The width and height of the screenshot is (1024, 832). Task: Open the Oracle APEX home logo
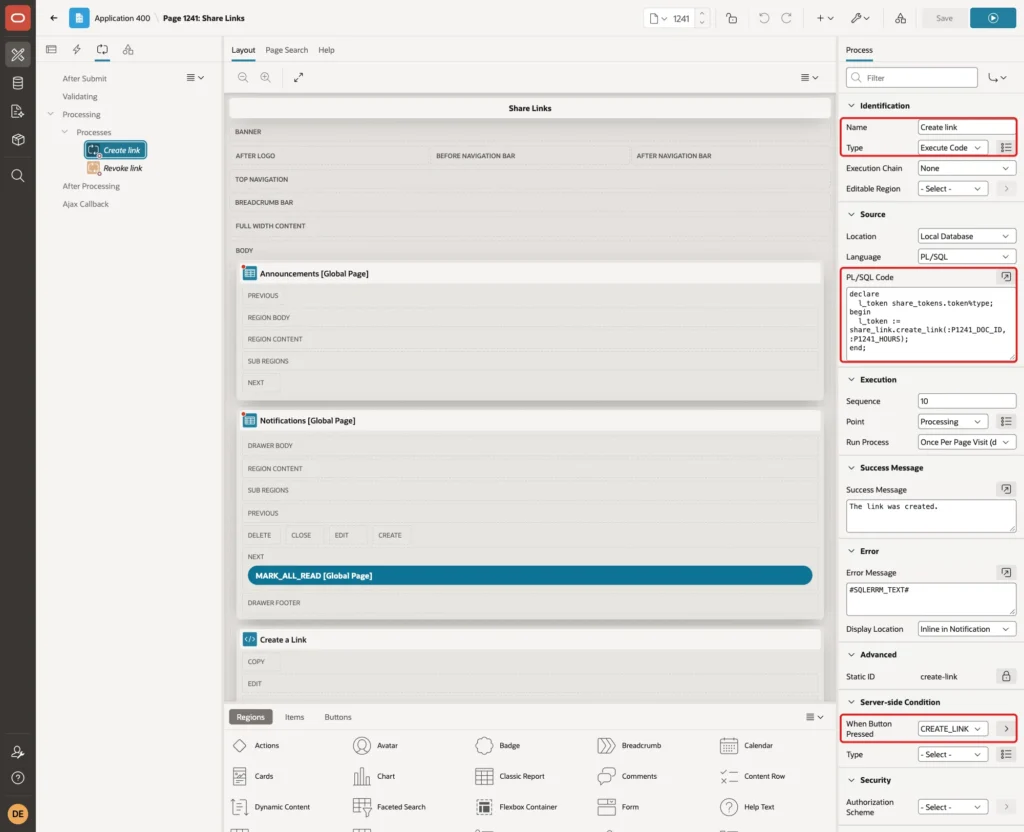[18, 18]
